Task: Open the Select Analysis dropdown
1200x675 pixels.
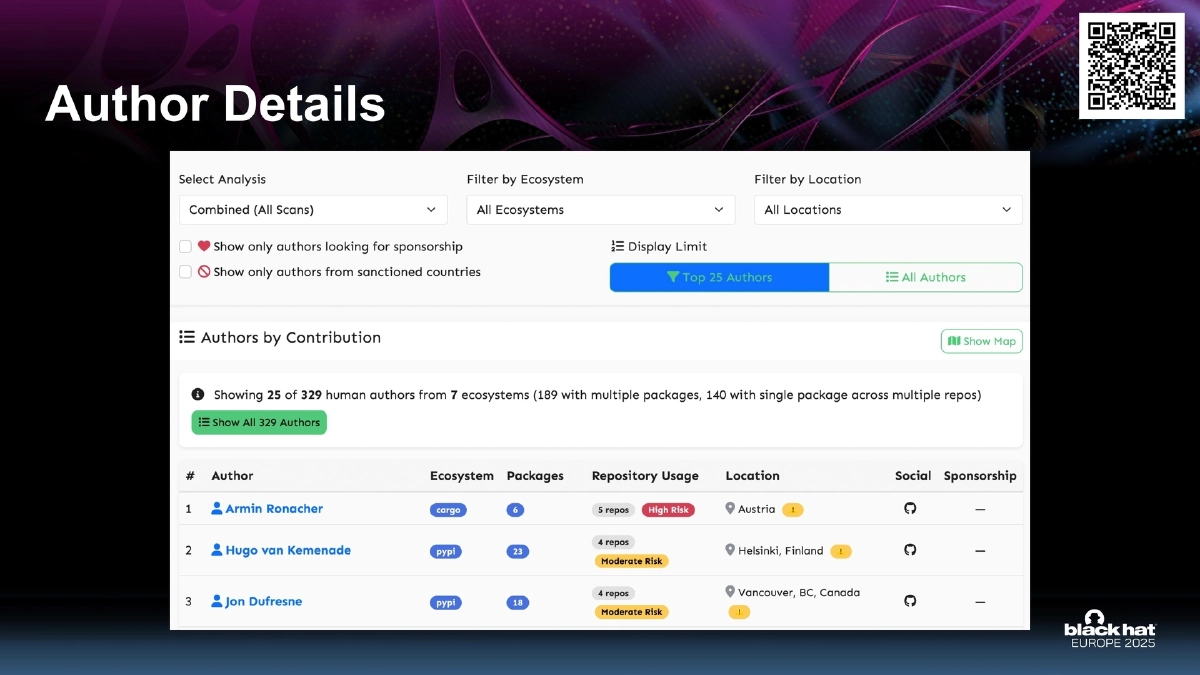Action: [312, 210]
